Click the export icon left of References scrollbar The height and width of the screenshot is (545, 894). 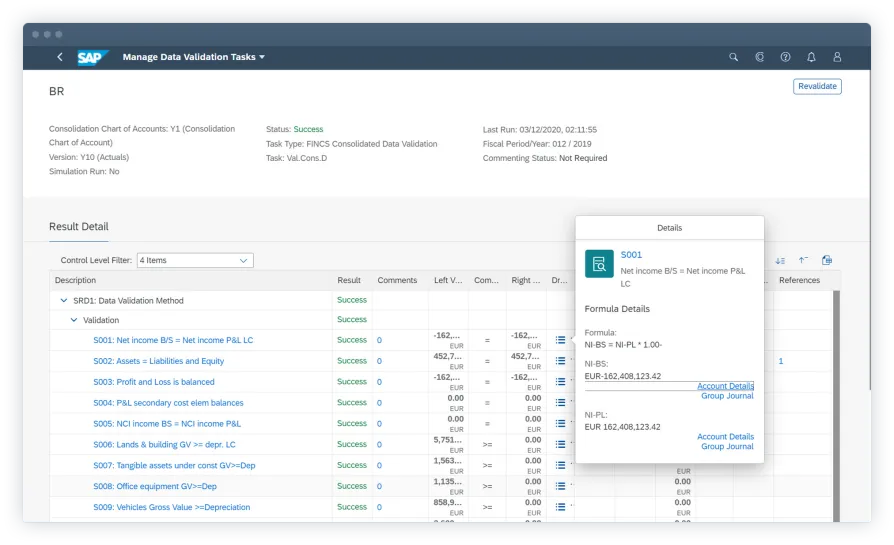pos(827,260)
